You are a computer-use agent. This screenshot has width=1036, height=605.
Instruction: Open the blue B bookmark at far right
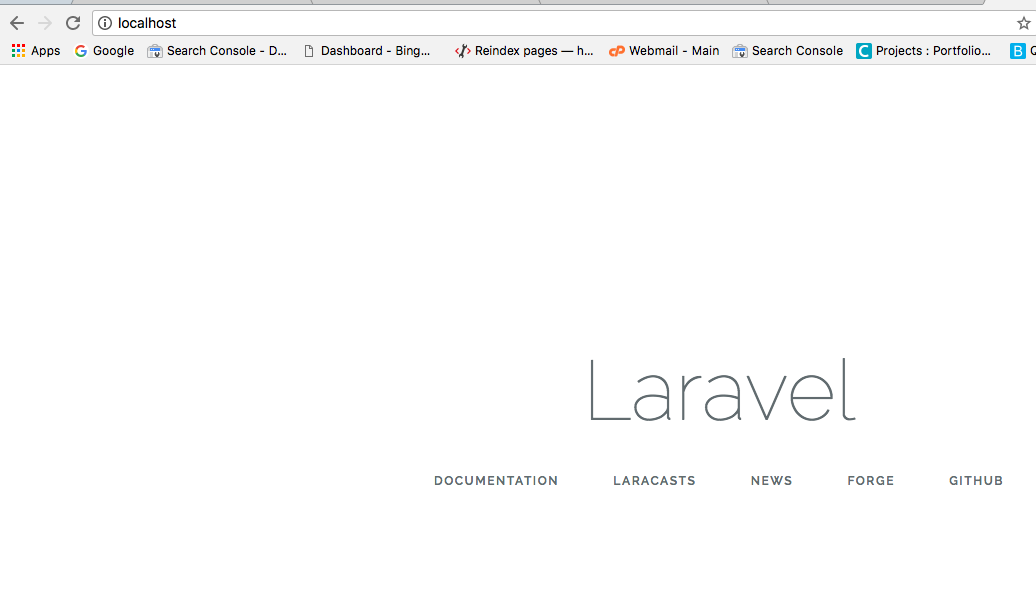1021,51
